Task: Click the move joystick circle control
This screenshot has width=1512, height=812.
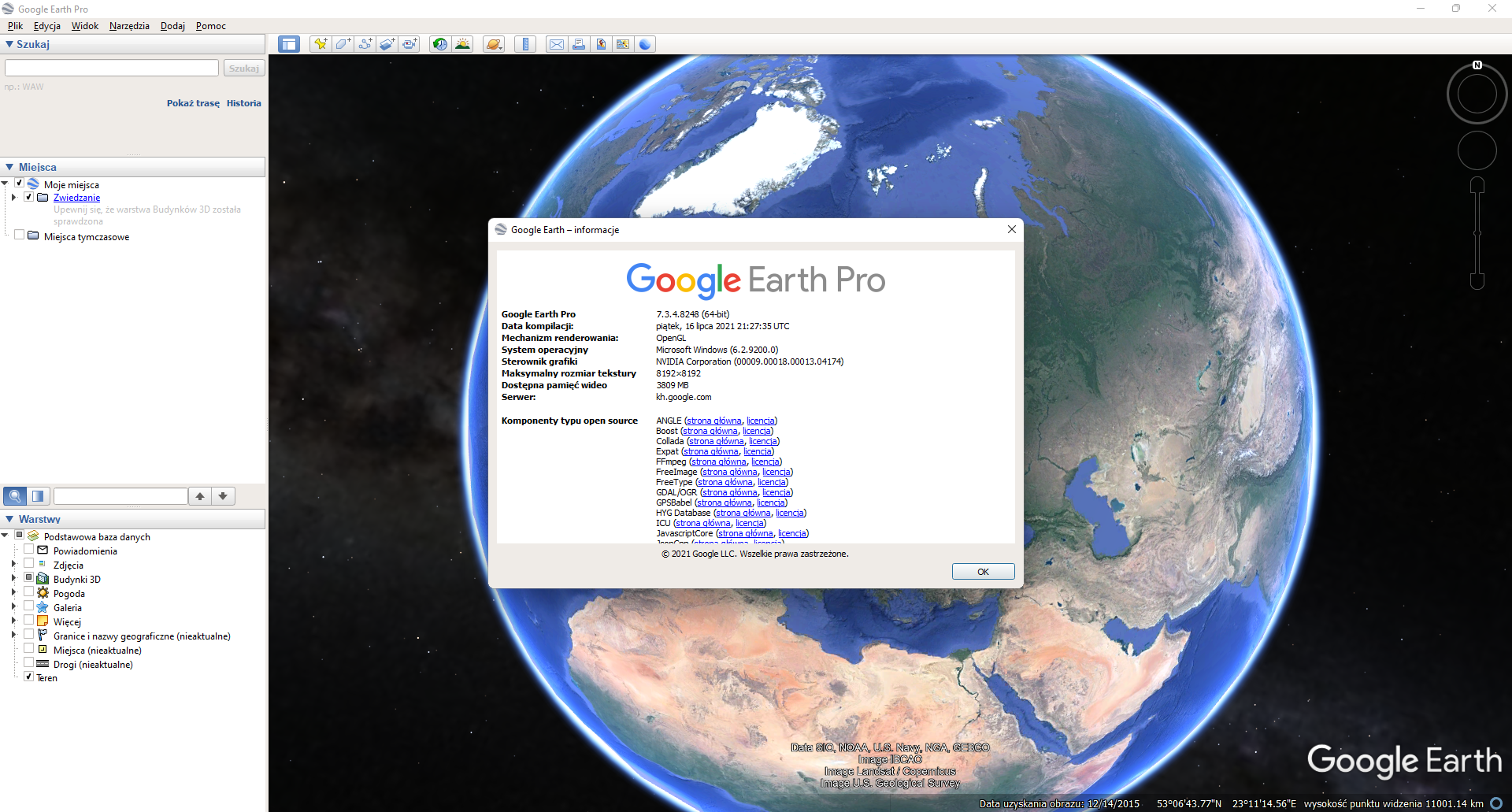Action: pyautogui.click(x=1477, y=150)
